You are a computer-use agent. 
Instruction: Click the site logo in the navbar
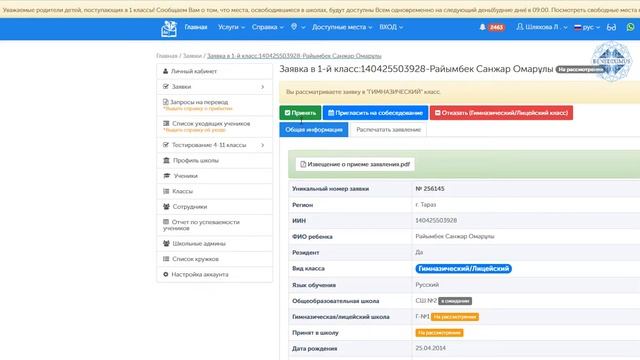point(169,28)
